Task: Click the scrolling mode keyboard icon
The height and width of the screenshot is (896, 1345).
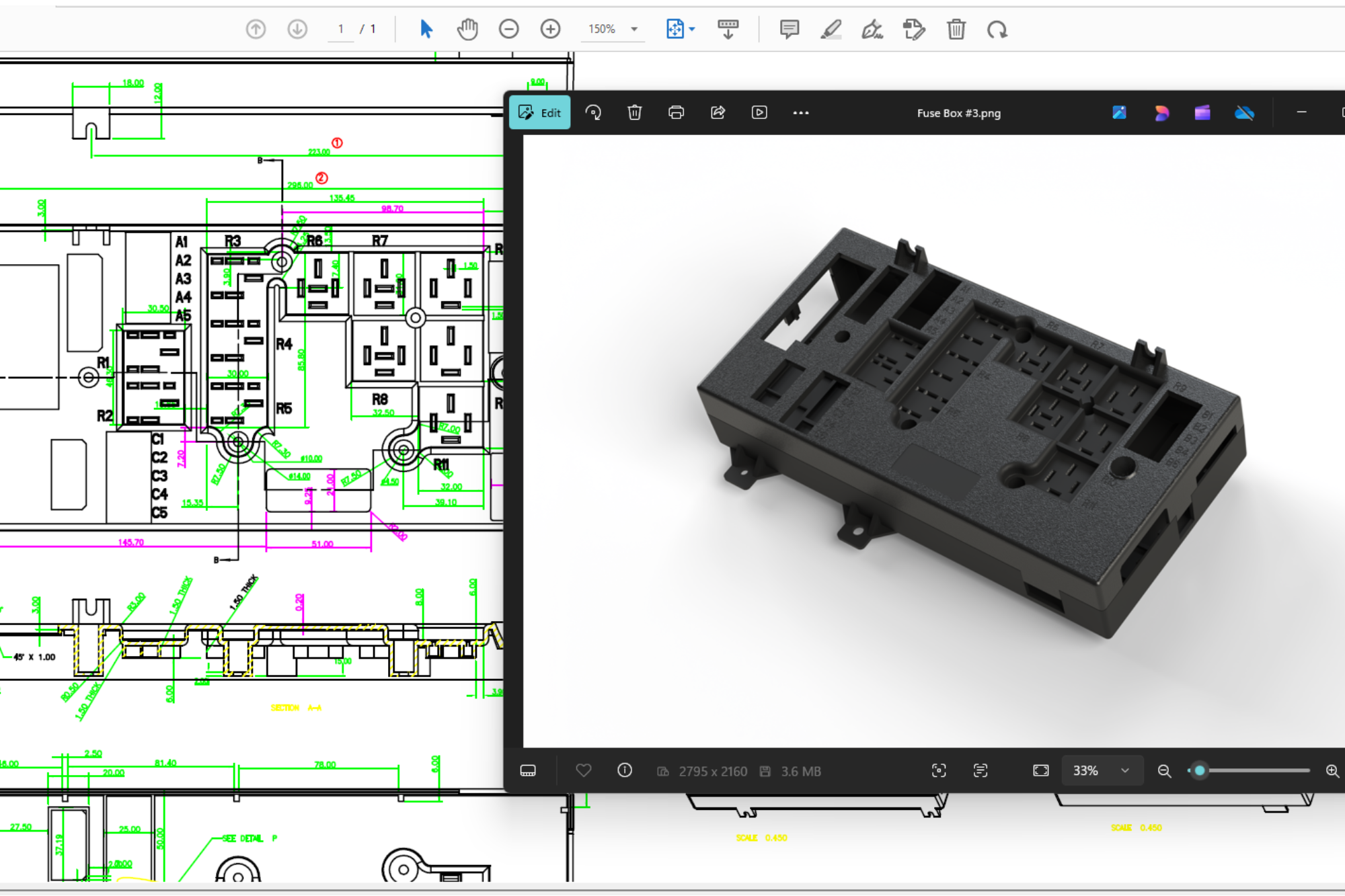Action: (x=728, y=29)
